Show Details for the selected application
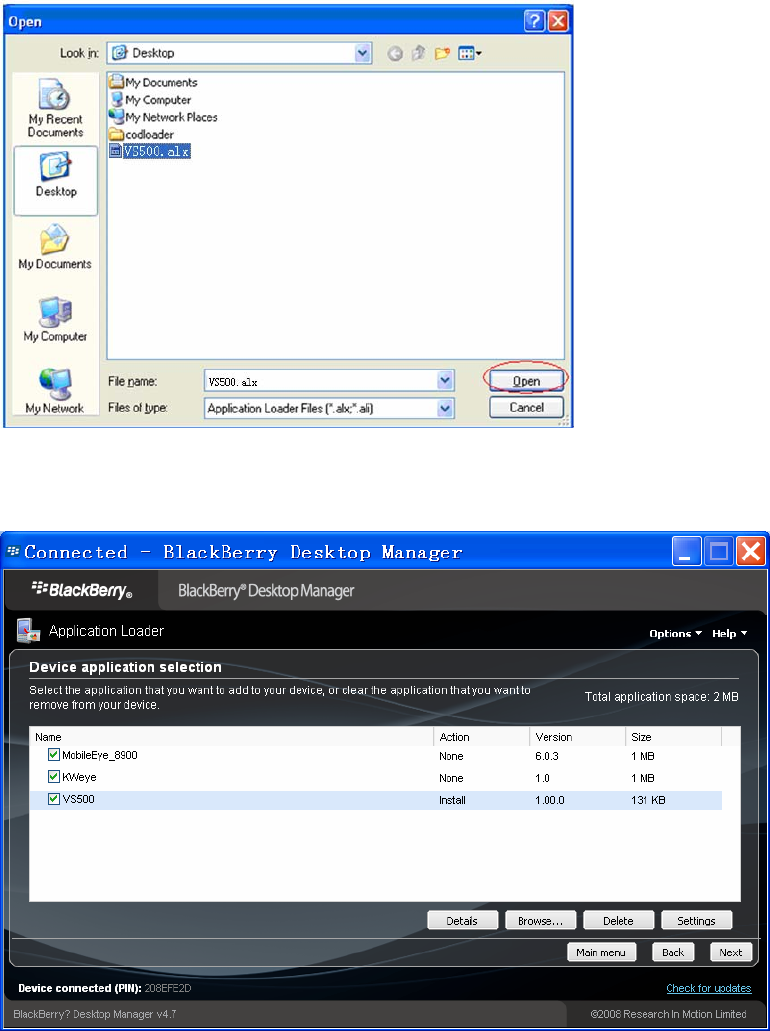 (462, 921)
